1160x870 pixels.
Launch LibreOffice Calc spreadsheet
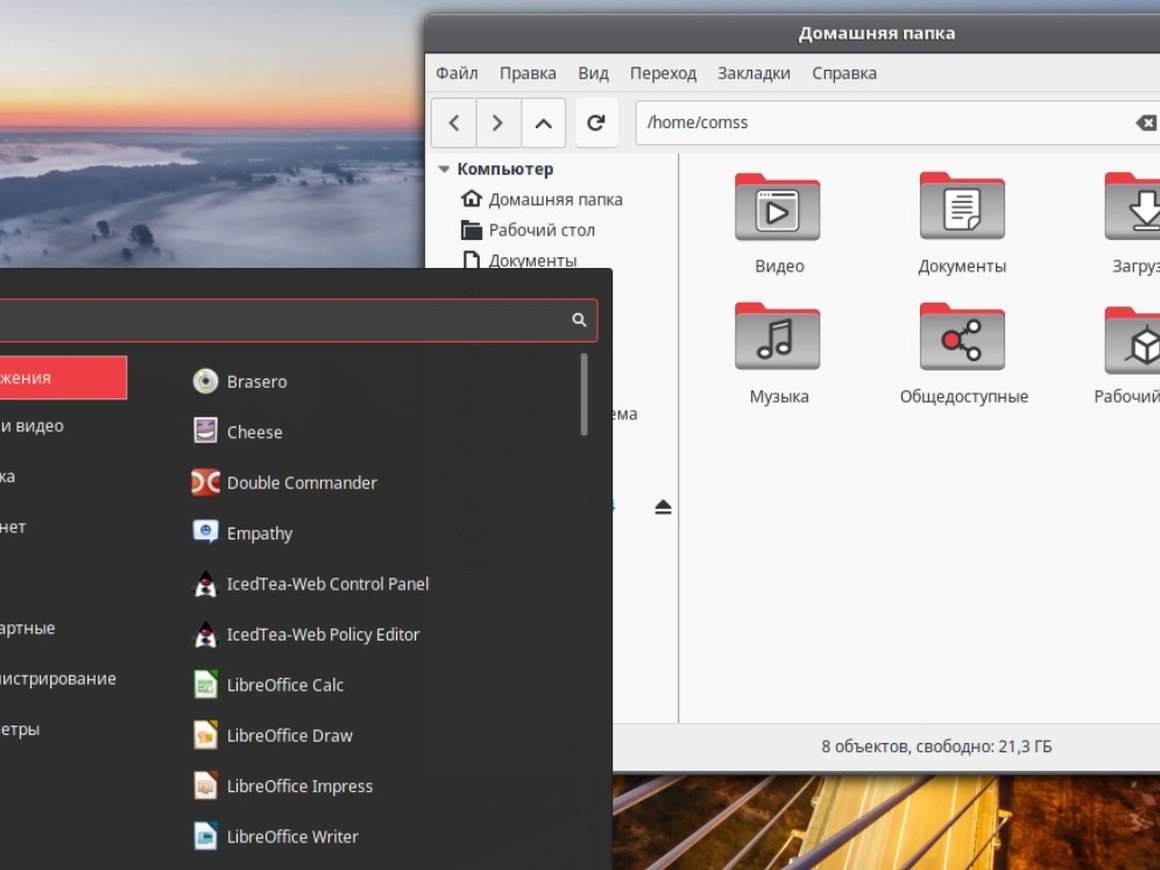point(285,685)
